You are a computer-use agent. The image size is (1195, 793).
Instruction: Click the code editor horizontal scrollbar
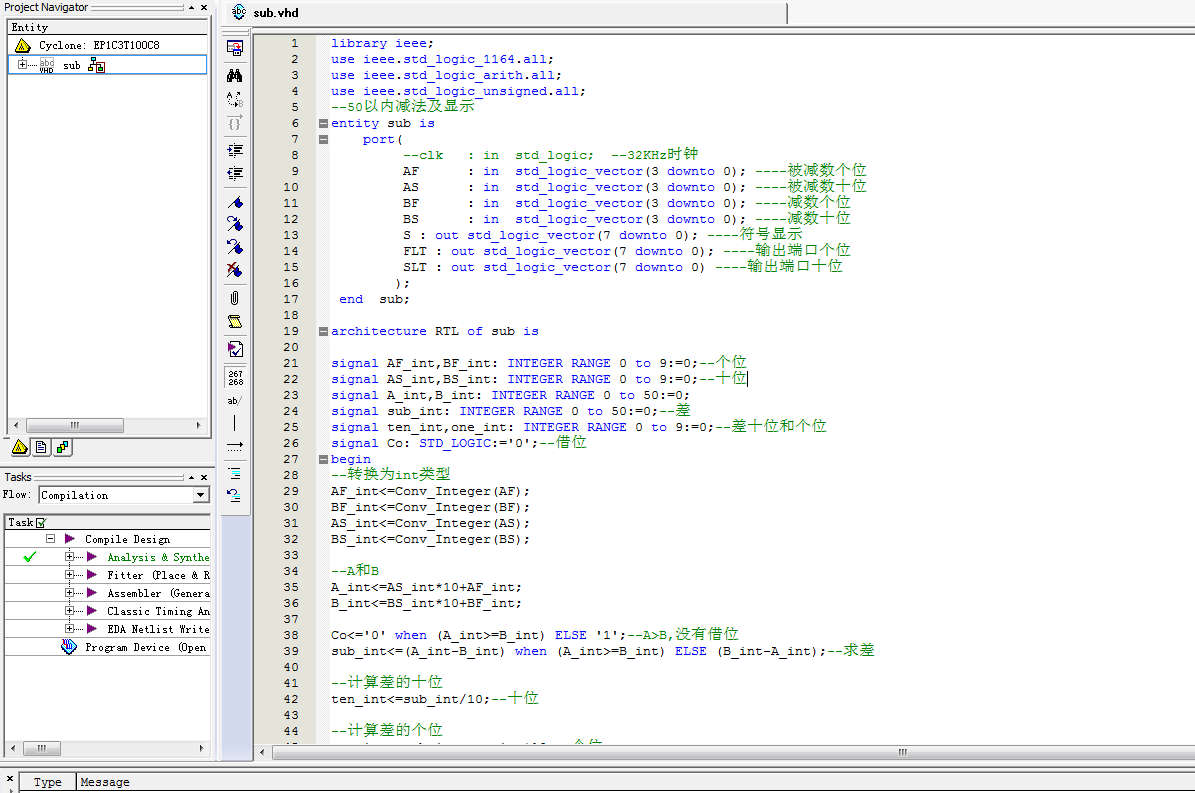[902, 752]
